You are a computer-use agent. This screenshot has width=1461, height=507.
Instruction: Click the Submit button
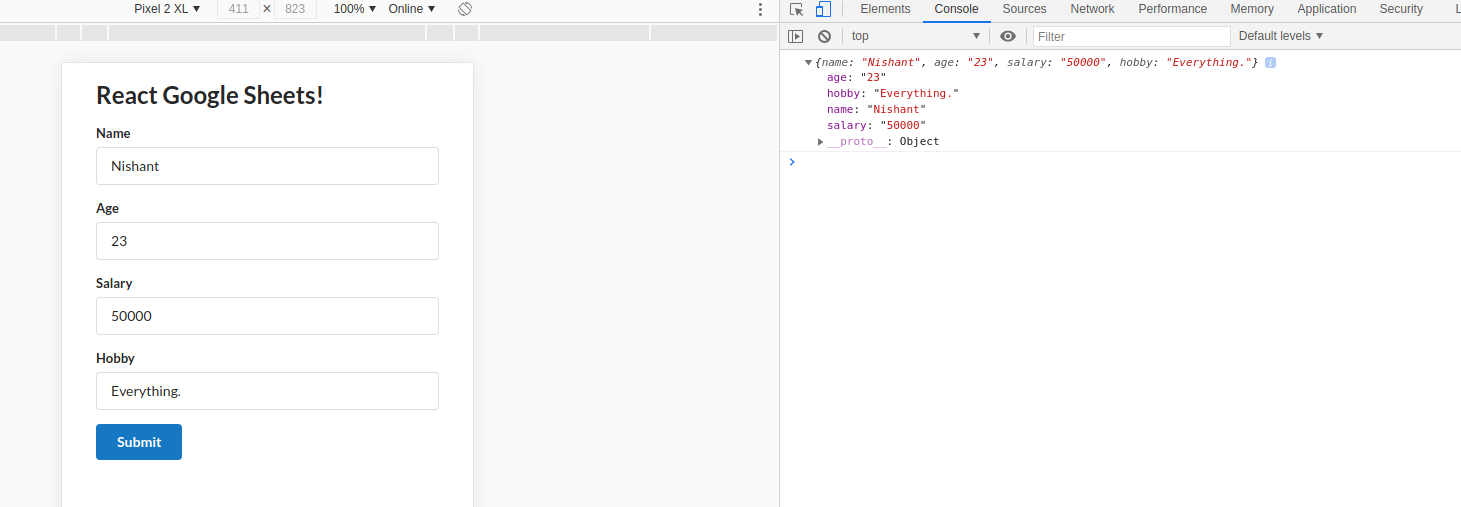point(139,442)
